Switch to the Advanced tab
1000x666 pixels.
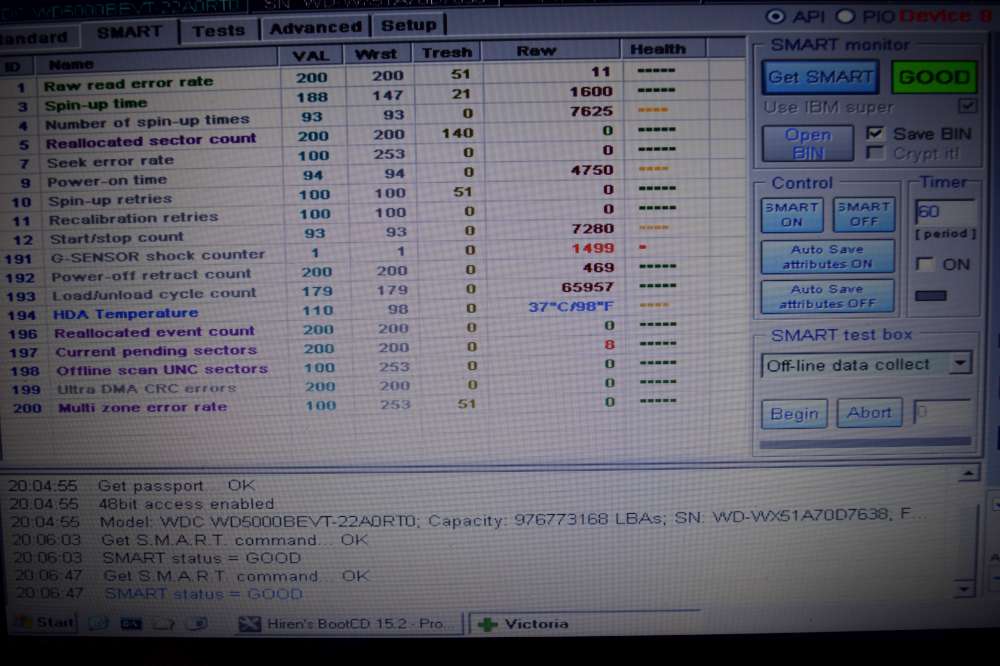pos(315,28)
